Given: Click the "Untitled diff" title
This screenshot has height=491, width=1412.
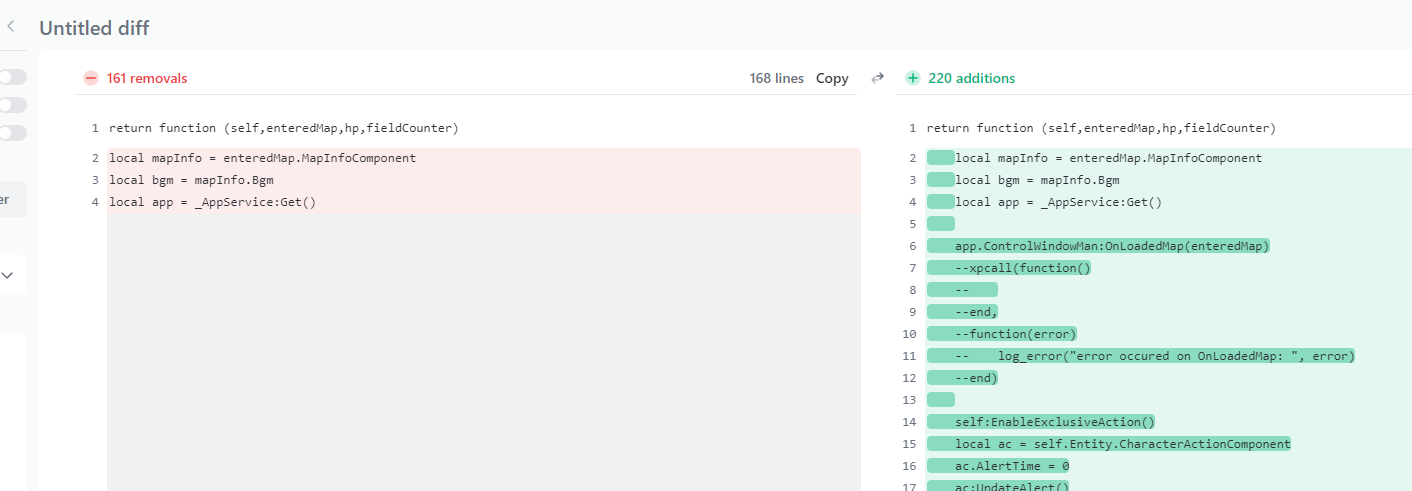Looking at the screenshot, I should 94,28.
